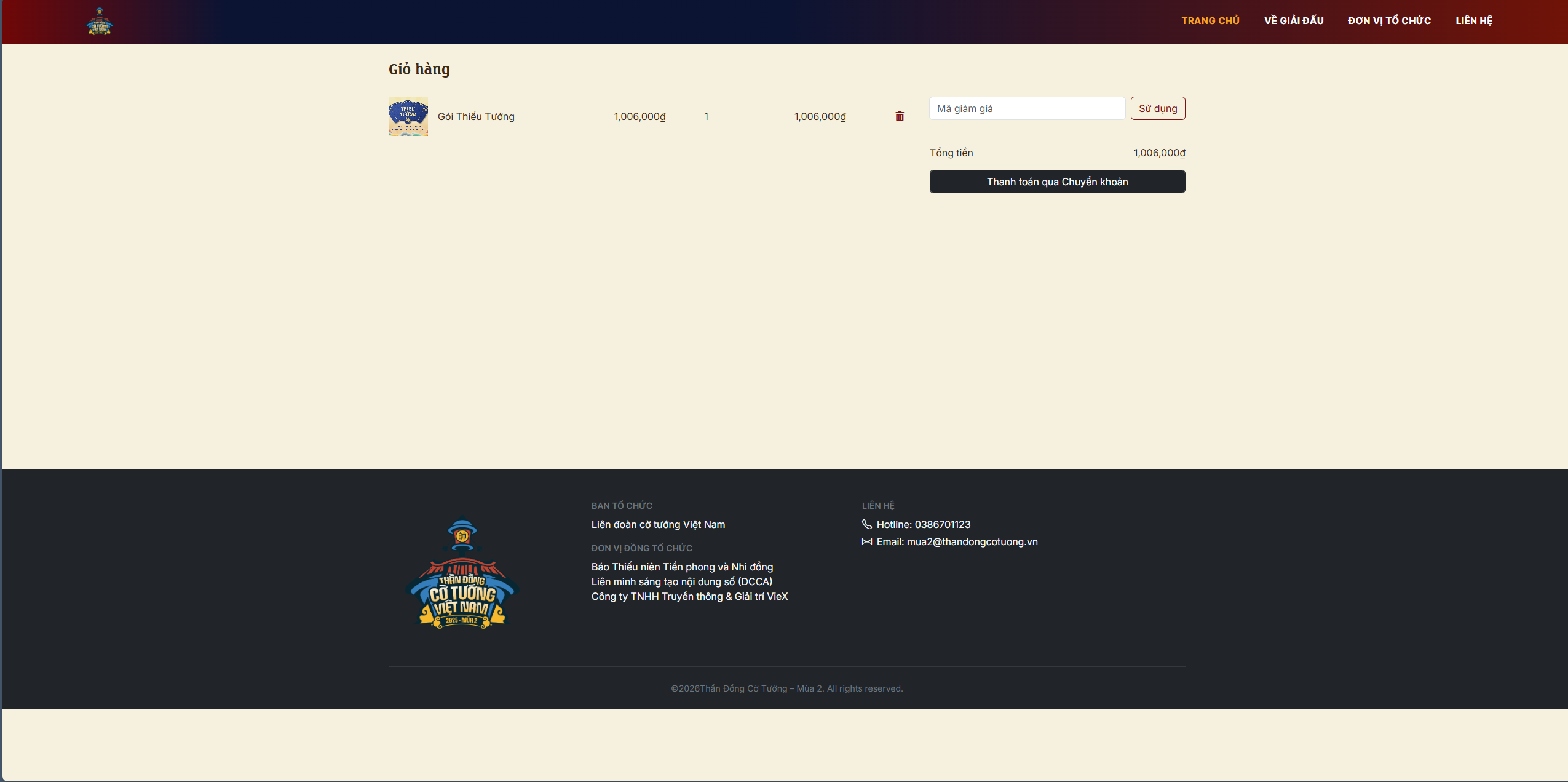Click the Thần Đồng Cờ Tướng footer logo
Image resolution: width=1568 pixels, height=782 pixels.
(462, 573)
